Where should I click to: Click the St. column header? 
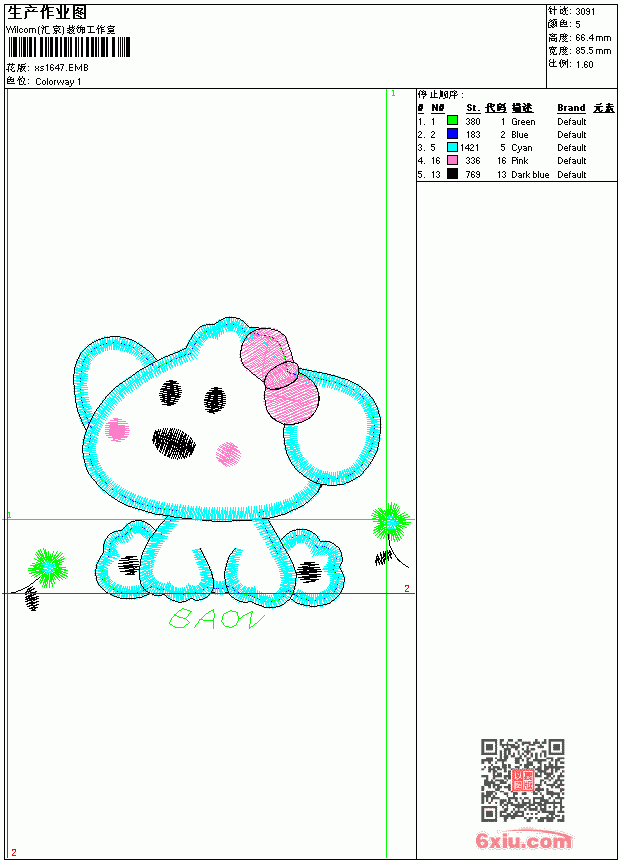click(473, 108)
